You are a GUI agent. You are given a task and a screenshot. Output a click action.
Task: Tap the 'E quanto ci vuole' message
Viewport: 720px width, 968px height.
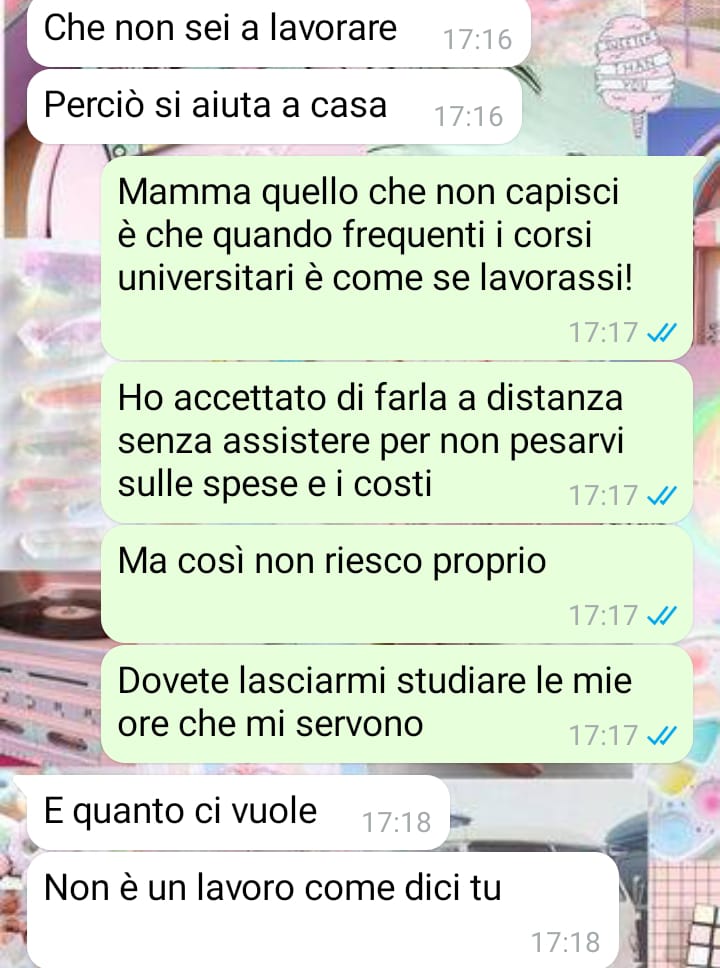click(x=238, y=812)
